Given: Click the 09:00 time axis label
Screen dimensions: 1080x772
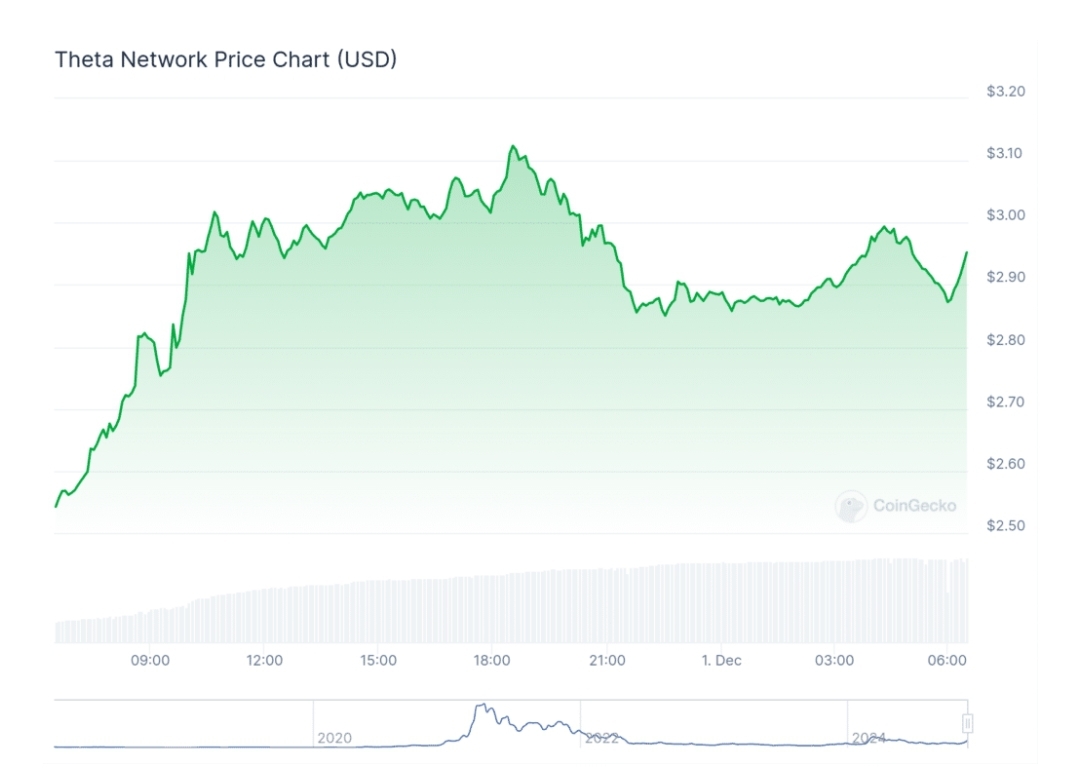Looking at the screenshot, I should point(150,660).
